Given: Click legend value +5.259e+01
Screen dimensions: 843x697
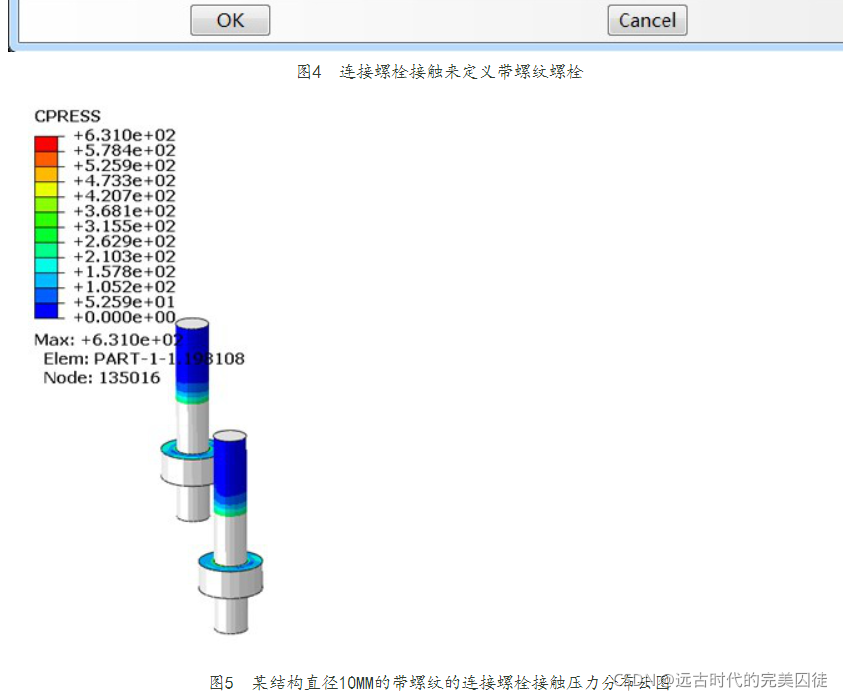Looking at the screenshot, I should [x=125, y=302].
